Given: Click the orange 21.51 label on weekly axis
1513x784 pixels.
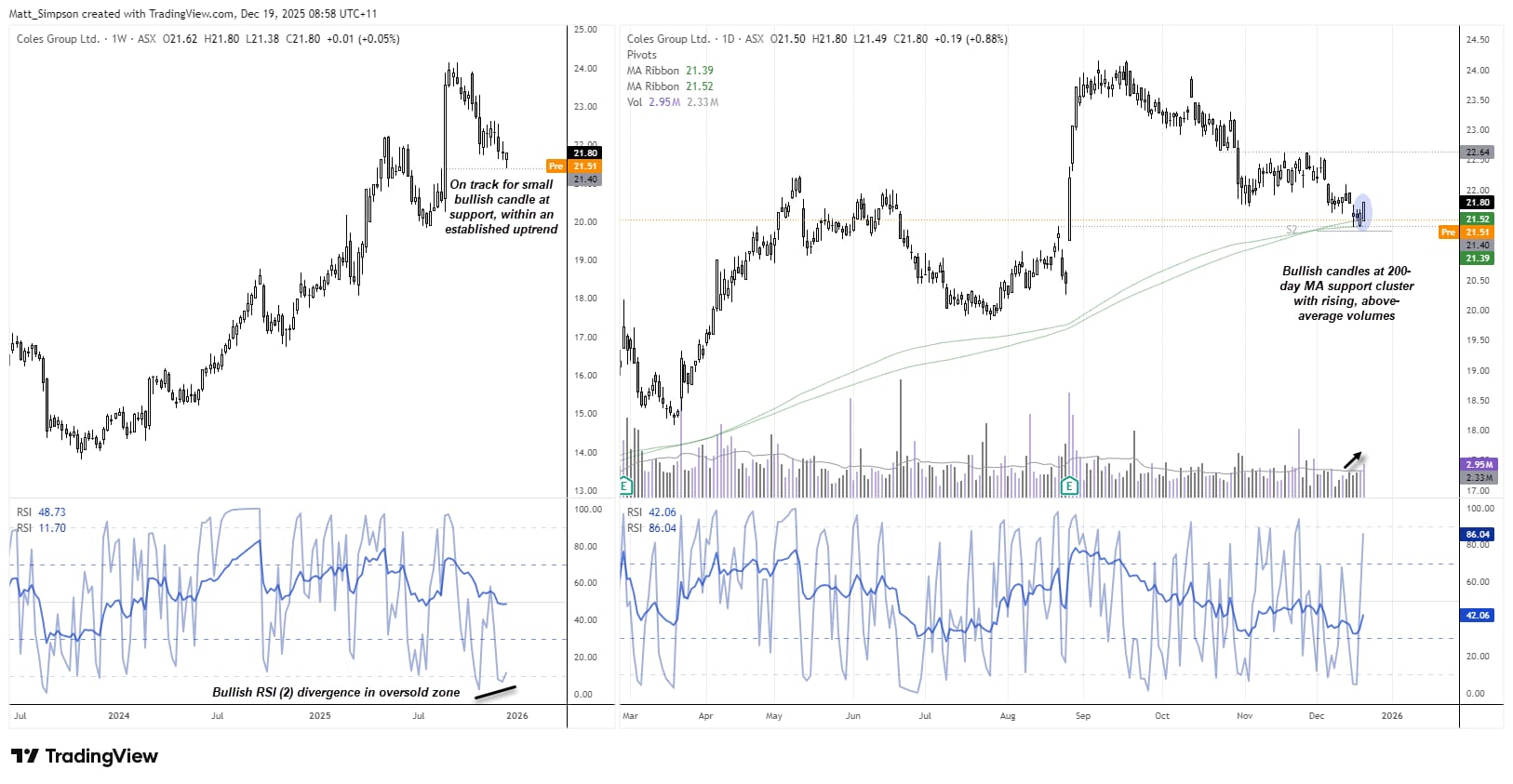Looking at the screenshot, I should 585,166.
